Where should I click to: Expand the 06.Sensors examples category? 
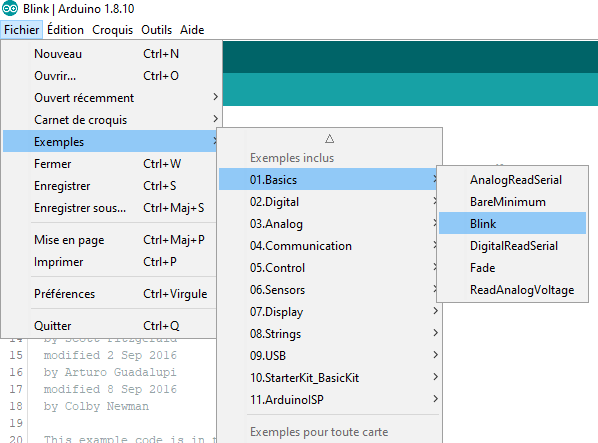[x=329, y=290]
